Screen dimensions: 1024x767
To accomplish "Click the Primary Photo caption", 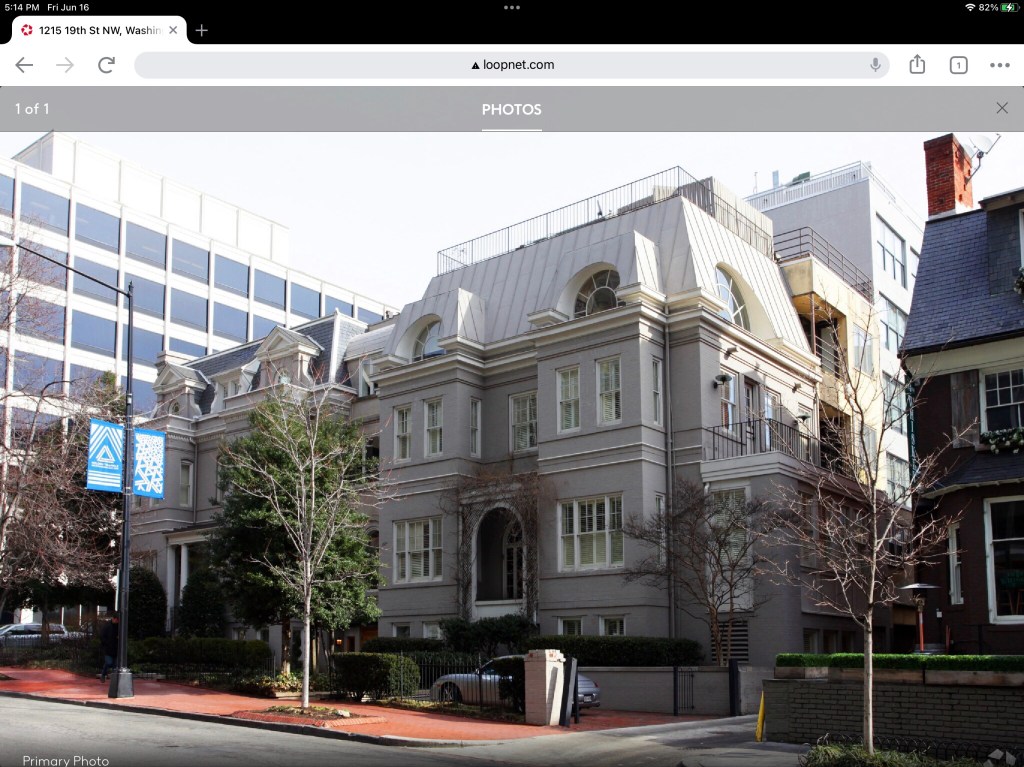I will [x=65, y=761].
